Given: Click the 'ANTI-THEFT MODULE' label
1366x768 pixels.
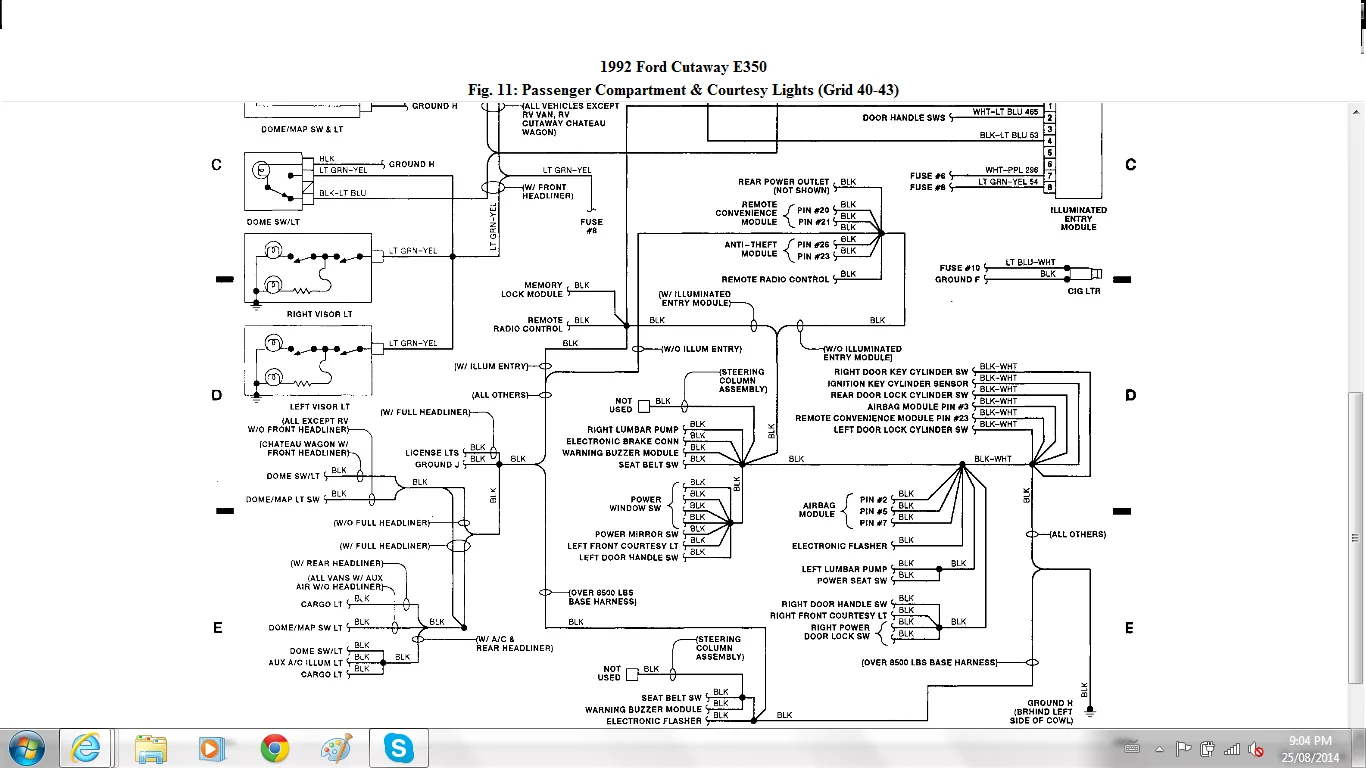Looking at the screenshot, I should point(751,249).
